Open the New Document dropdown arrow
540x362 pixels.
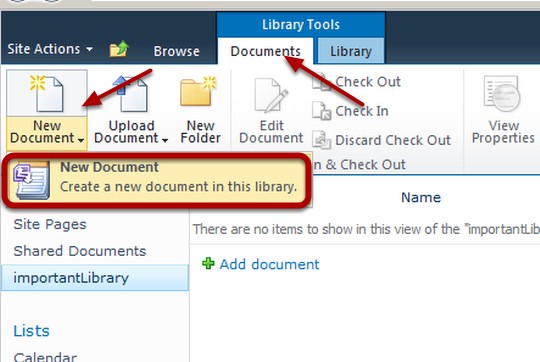pyautogui.click(x=81, y=140)
